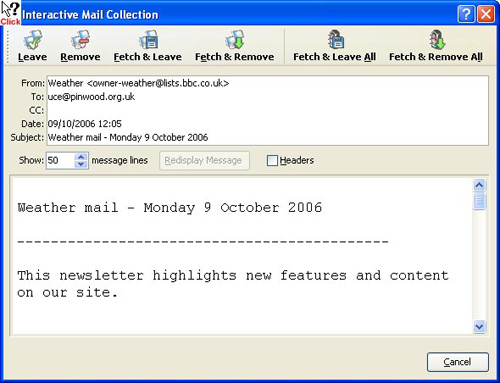Click the Redisplay Message button
Viewport: 500px width, 383px height.
(x=204, y=161)
